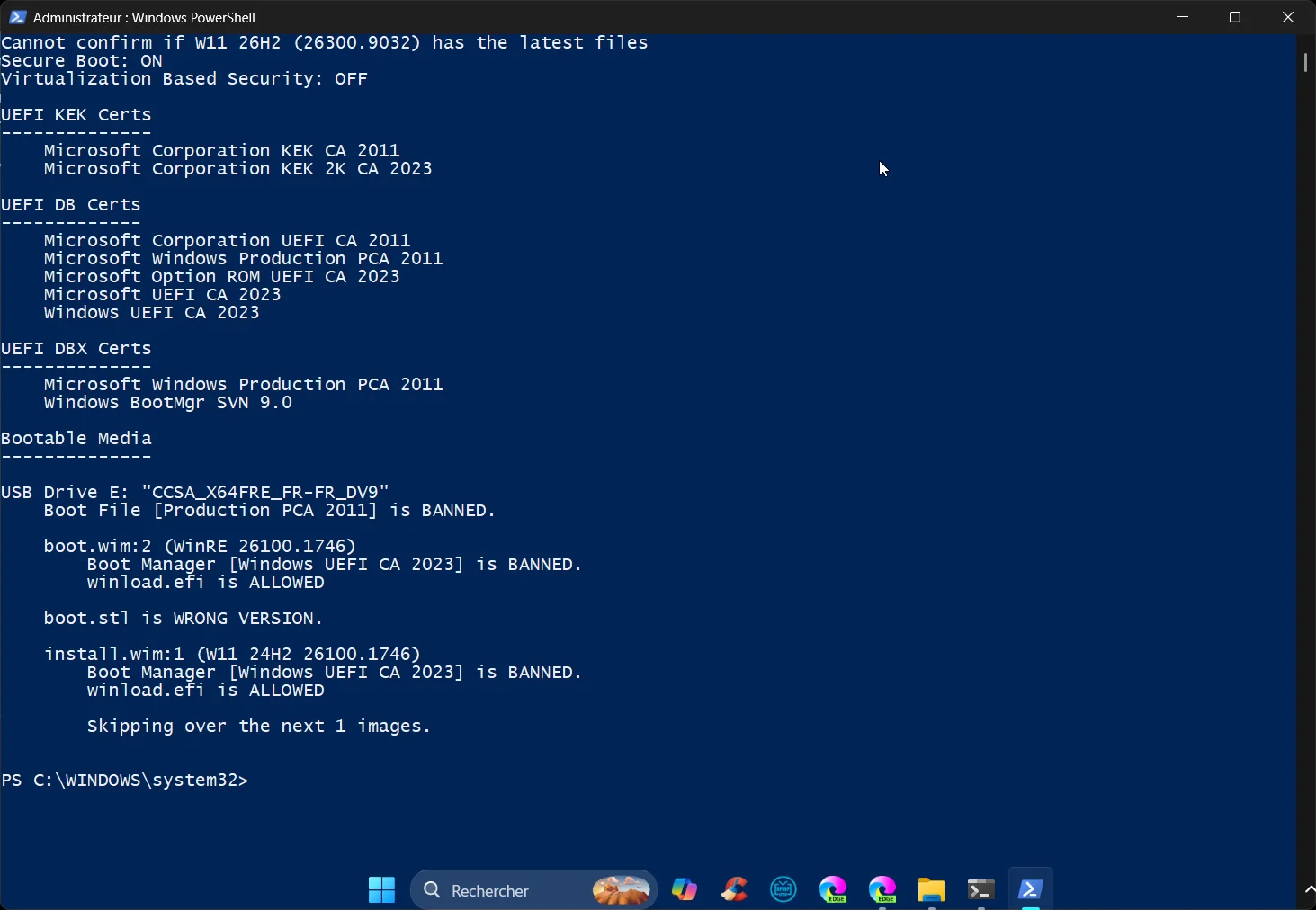This screenshot has width=1316, height=910.
Task: Click 'Boot Manager ... is BANNED.' under install.wim:1
Action: coord(335,673)
